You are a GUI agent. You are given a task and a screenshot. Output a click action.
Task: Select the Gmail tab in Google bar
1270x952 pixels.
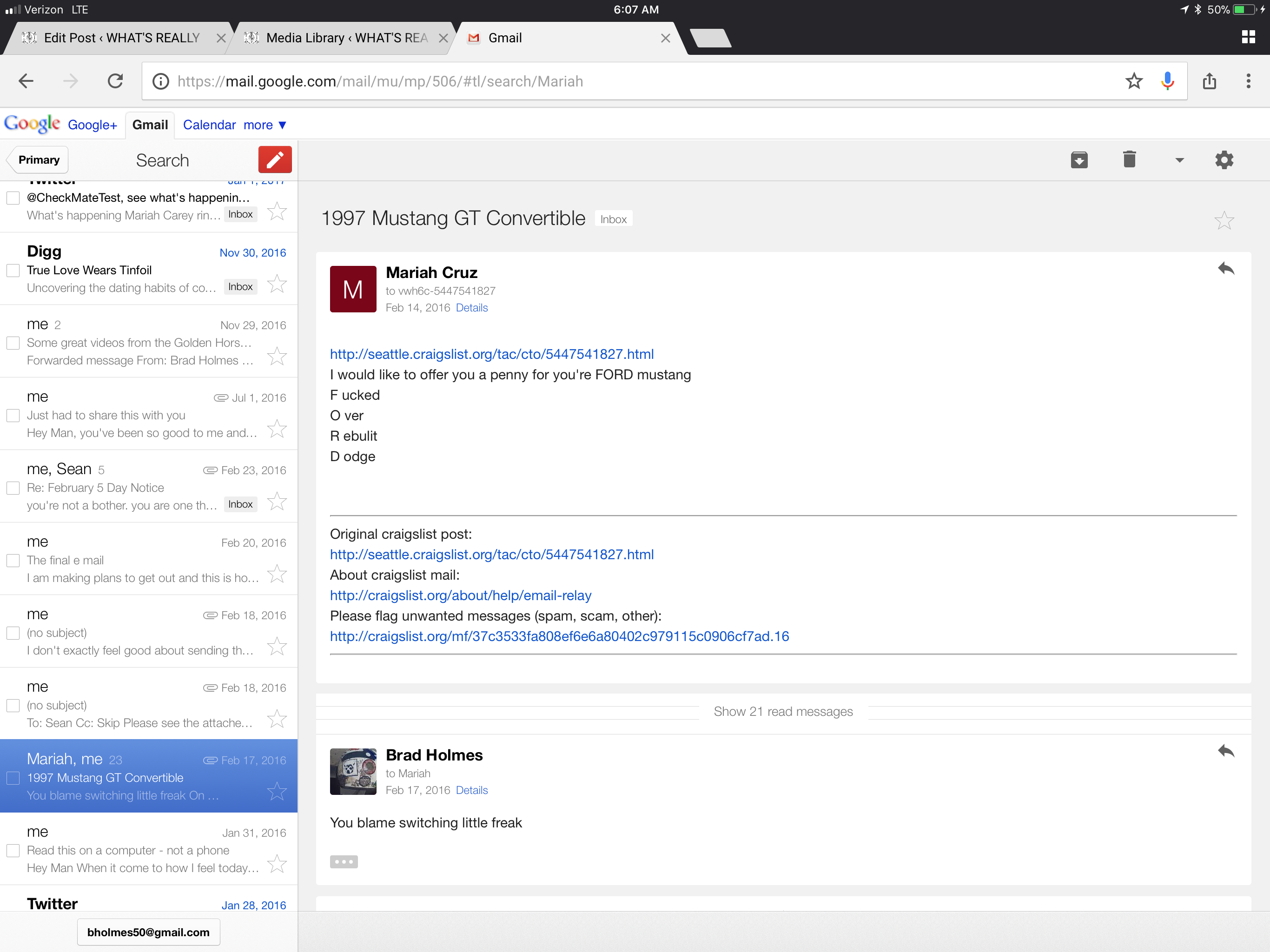pyautogui.click(x=150, y=125)
